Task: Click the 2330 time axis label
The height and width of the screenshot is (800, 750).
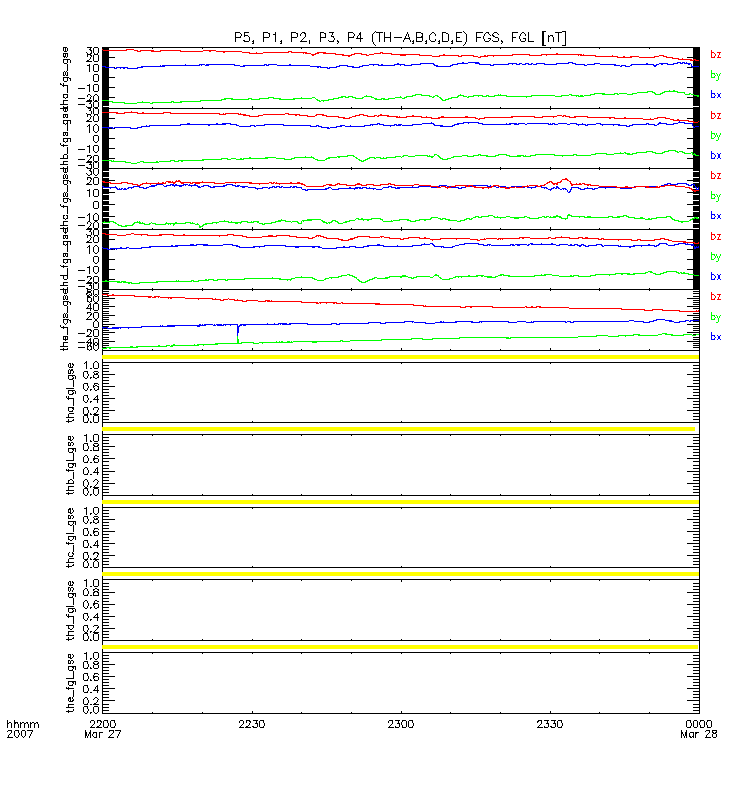Action: pyautogui.click(x=549, y=724)
